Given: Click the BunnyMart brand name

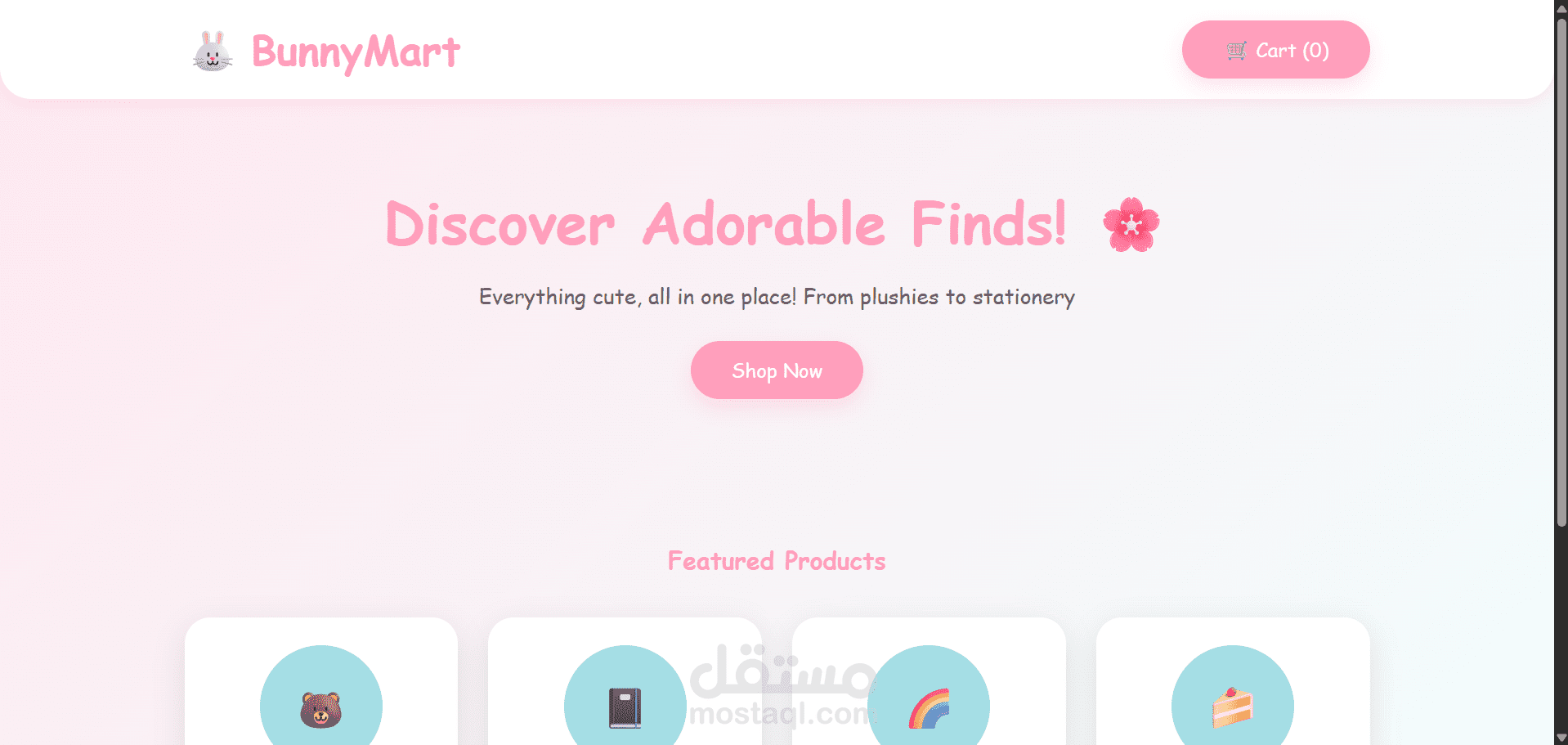Looking at the screenshot, I should pyautogui.click(x=356, y=52).
